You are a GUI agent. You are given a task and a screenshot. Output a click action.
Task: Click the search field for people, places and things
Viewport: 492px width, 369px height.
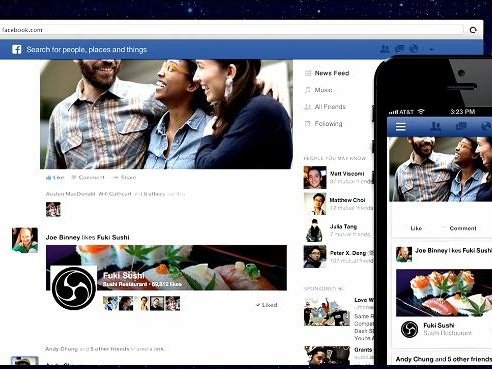pos(87,50)
